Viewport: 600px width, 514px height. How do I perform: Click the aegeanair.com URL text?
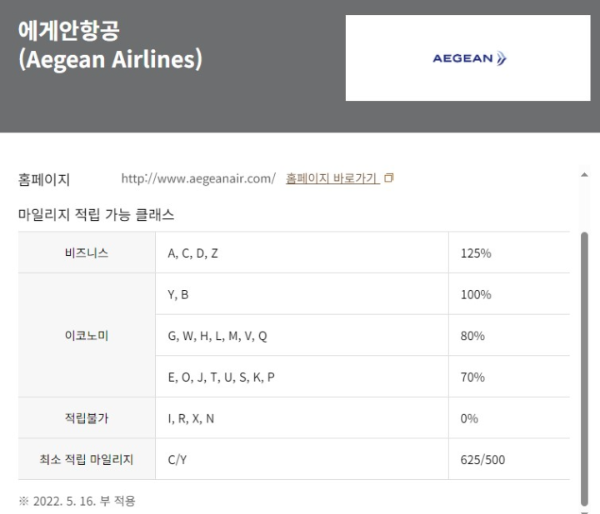pos(198,178)
